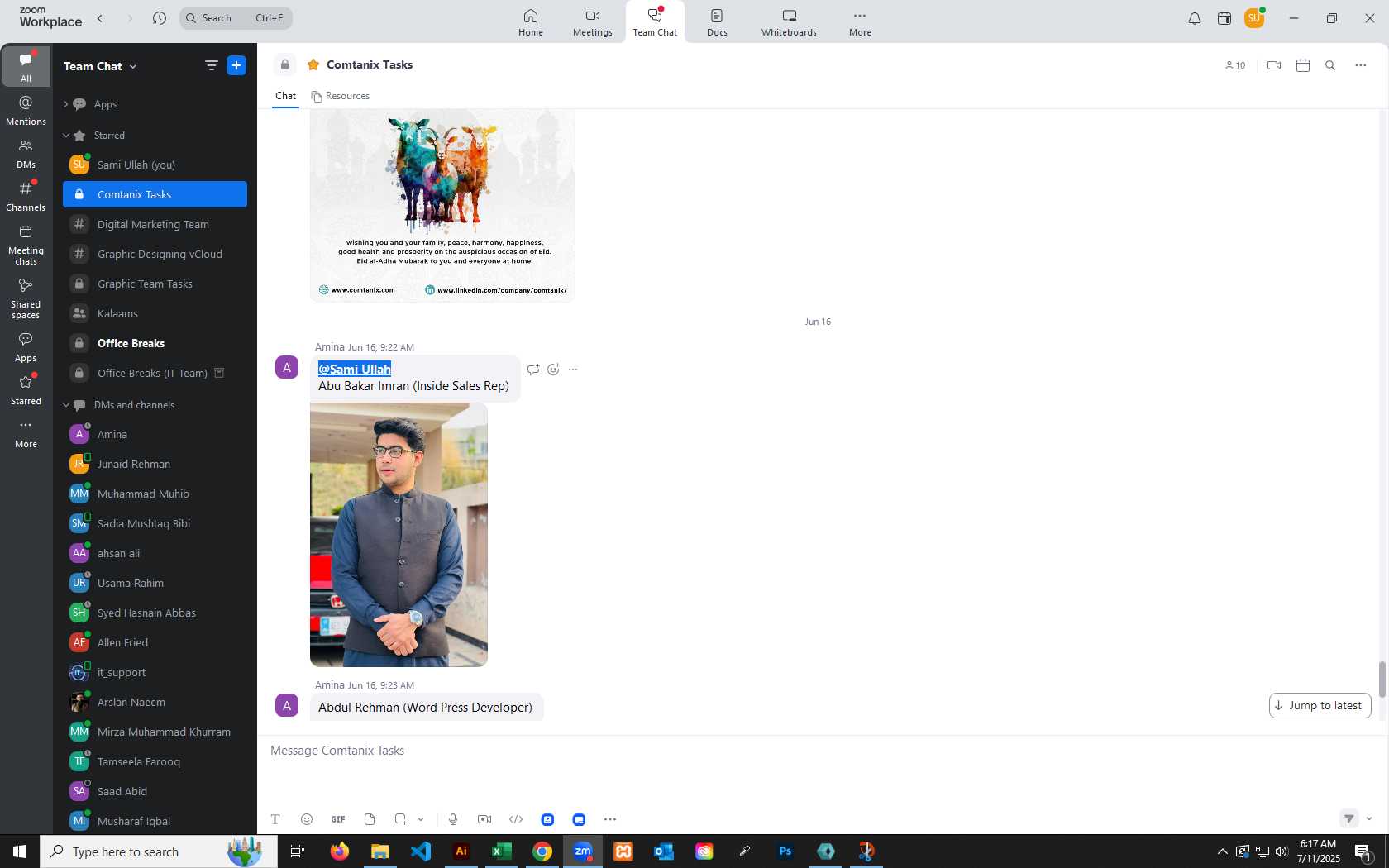Image resolution: width=1389 pixels, height=868 pixels.
Task: Click the chat vertical scrollbar
Action: (x=1382, y=680)
